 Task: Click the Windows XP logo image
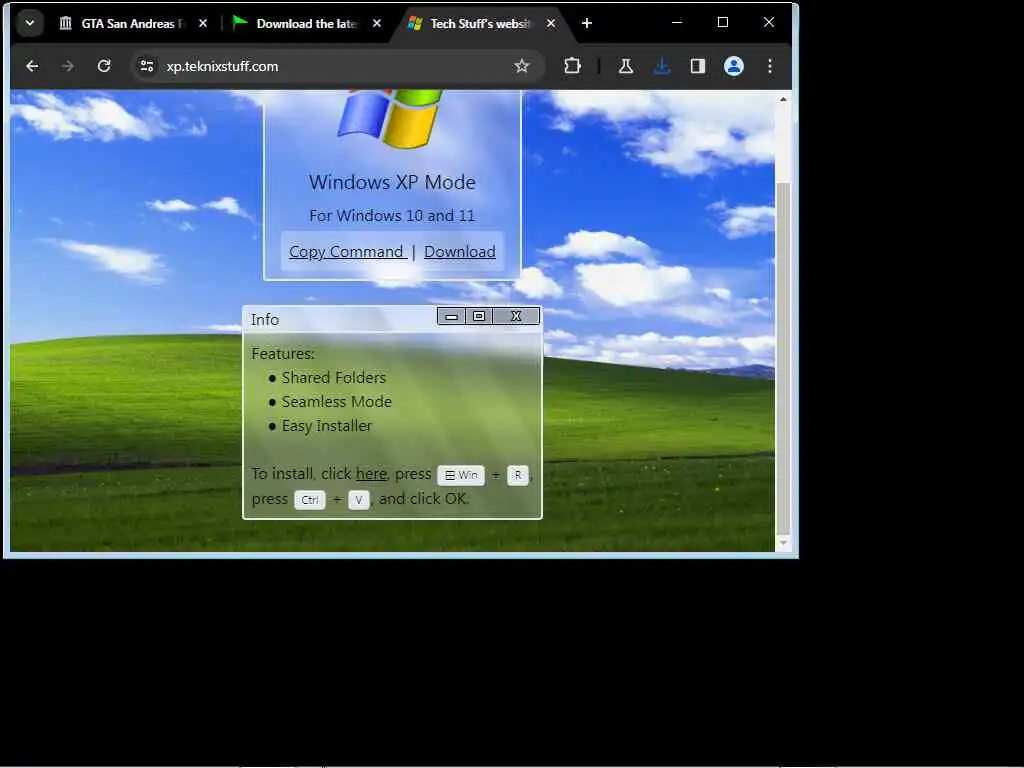391,118
